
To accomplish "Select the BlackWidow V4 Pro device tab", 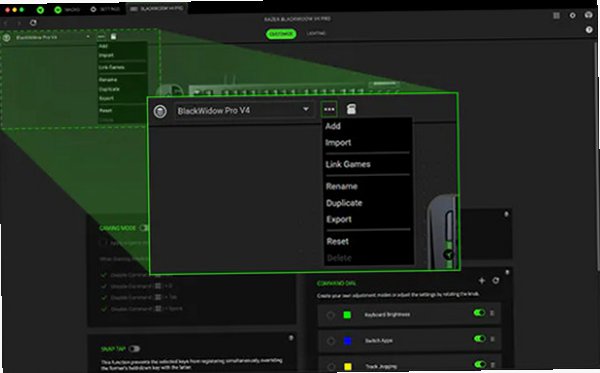I will pos(156,8).
